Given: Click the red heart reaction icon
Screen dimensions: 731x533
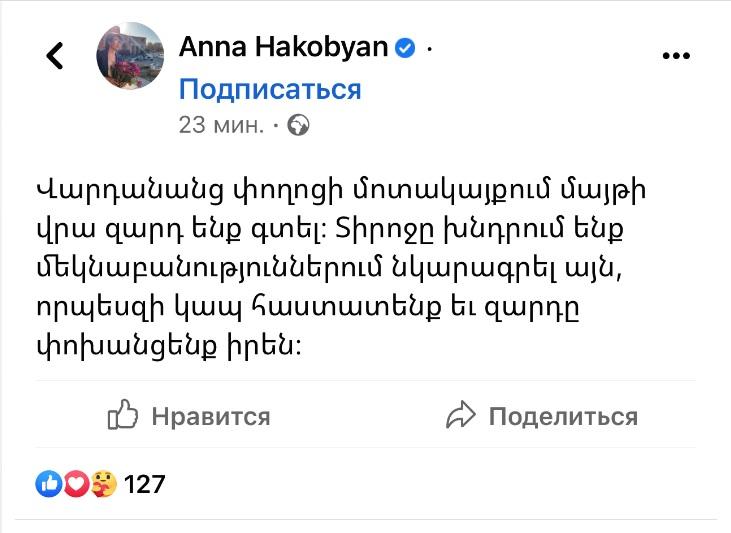Looking at the screenshot, I should click(76, 485).
